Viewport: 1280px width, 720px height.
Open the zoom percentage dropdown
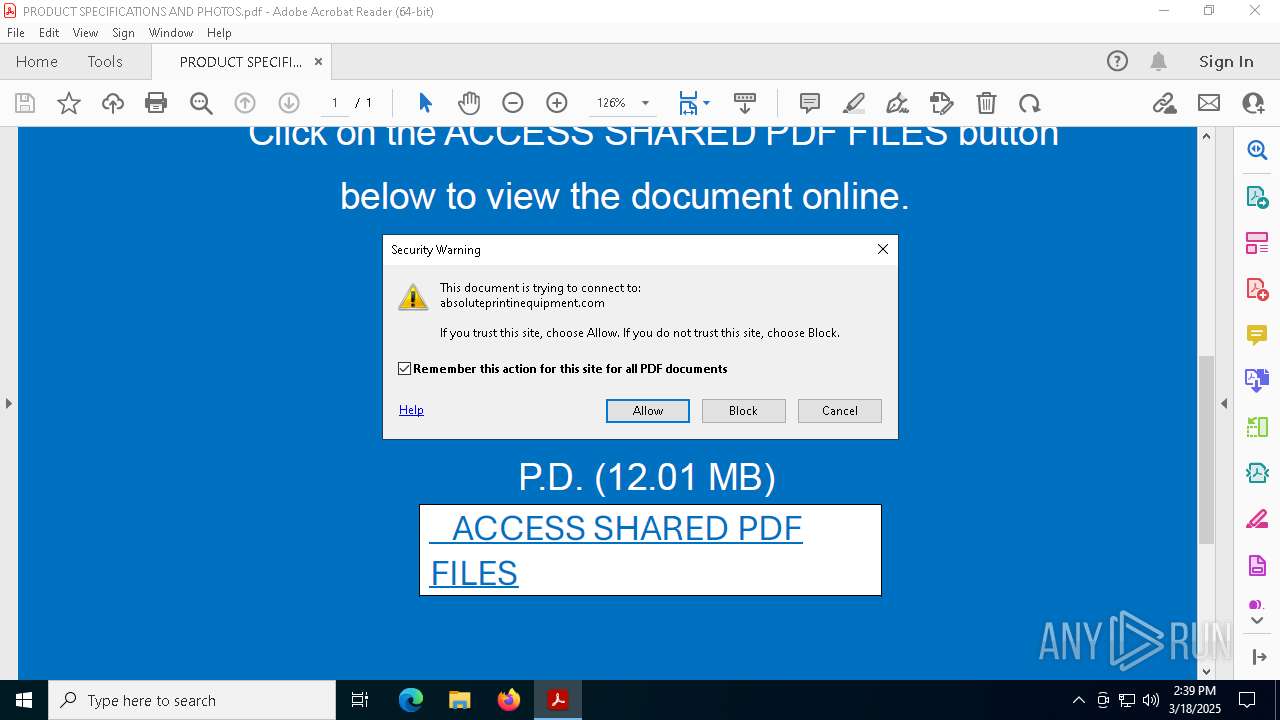[x=645, y=103]
